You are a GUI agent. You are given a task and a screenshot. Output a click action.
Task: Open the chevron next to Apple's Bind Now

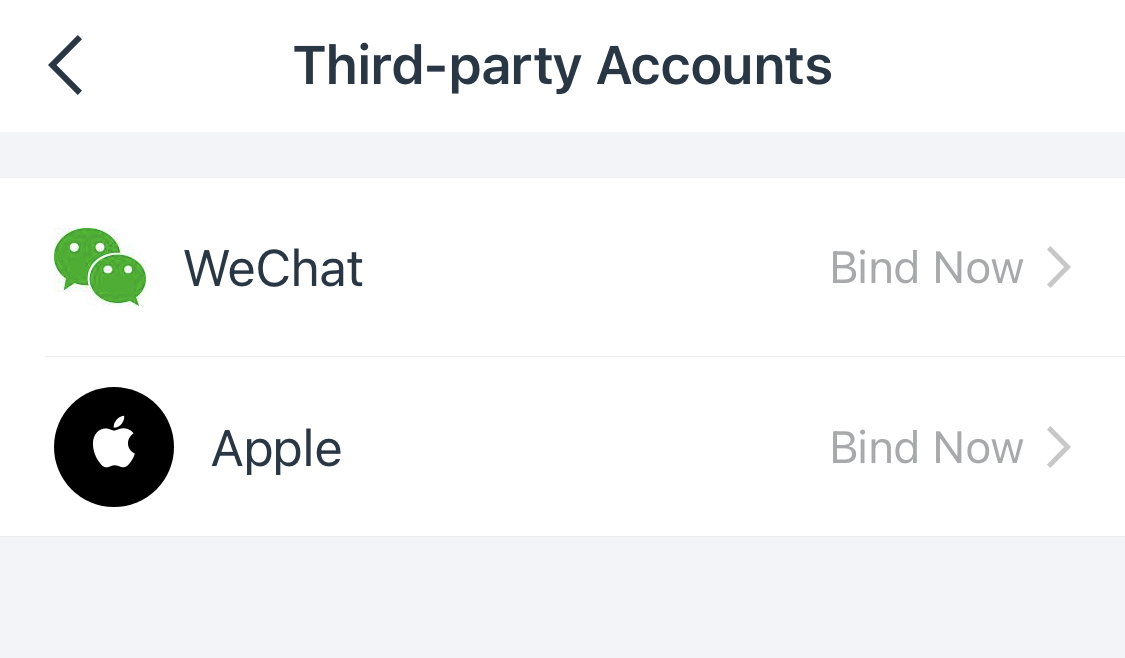tap(1059, 447)
